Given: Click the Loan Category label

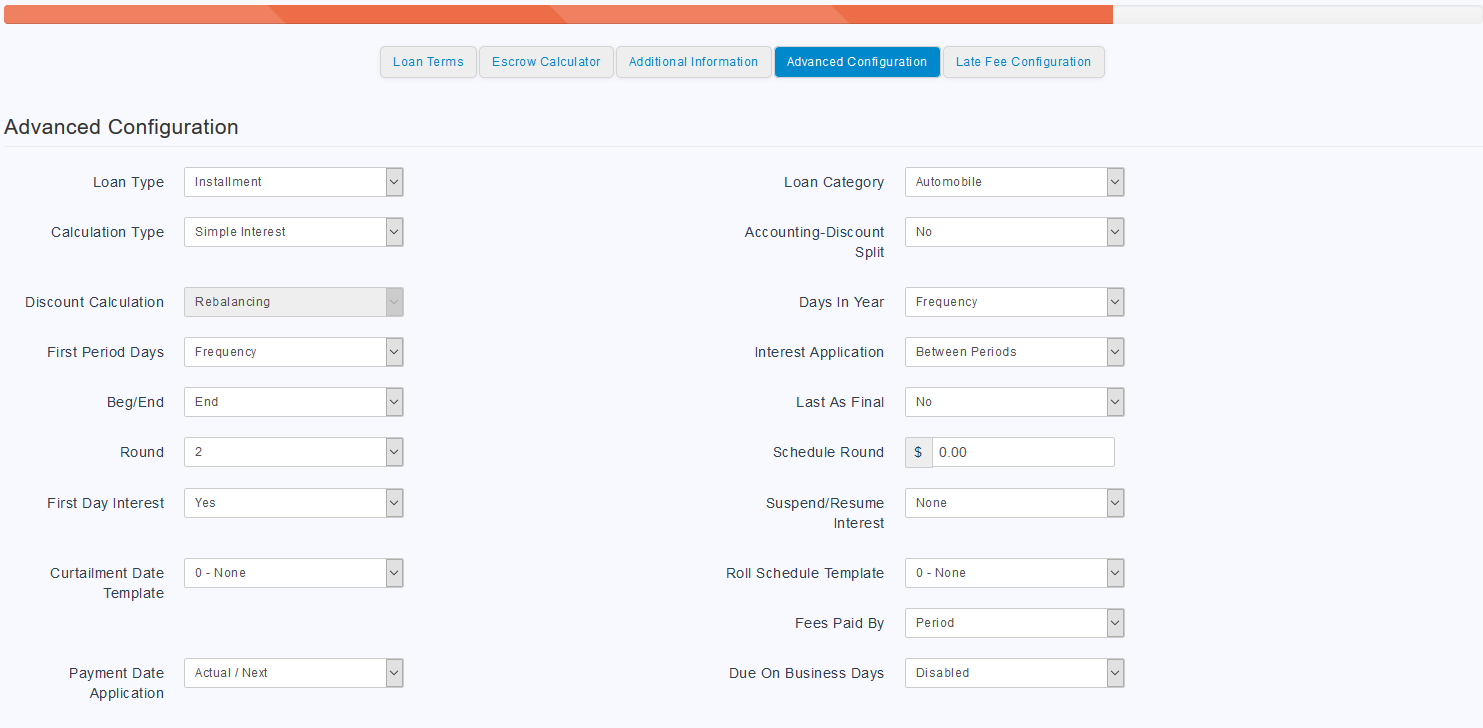Looking at the screenshot, I should coord(834,182).
